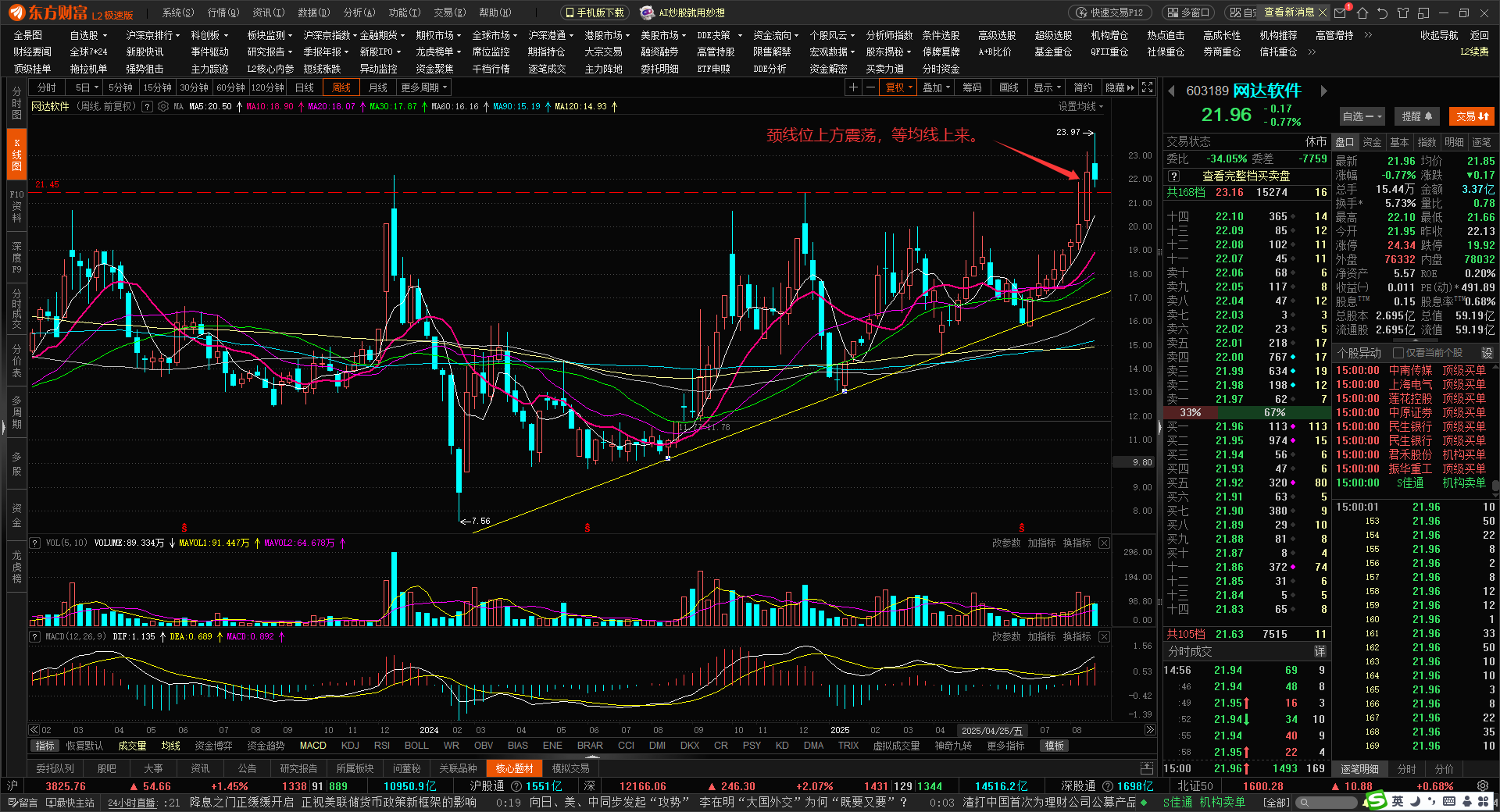The height and width of the screenshot is (812, 1500).
Task: Click the undo/back arrow icon in title bar
Action: pyautogui.click(x=1383, y=12)
